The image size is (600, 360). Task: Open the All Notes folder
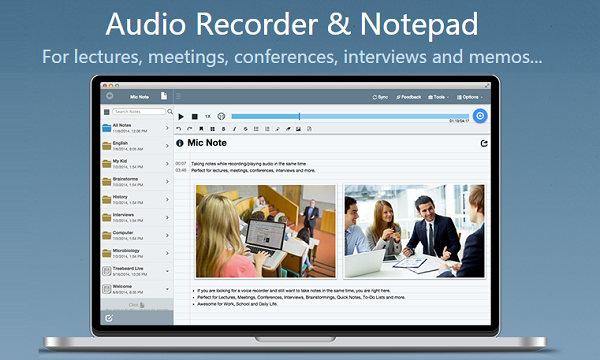tap(137, 128)
